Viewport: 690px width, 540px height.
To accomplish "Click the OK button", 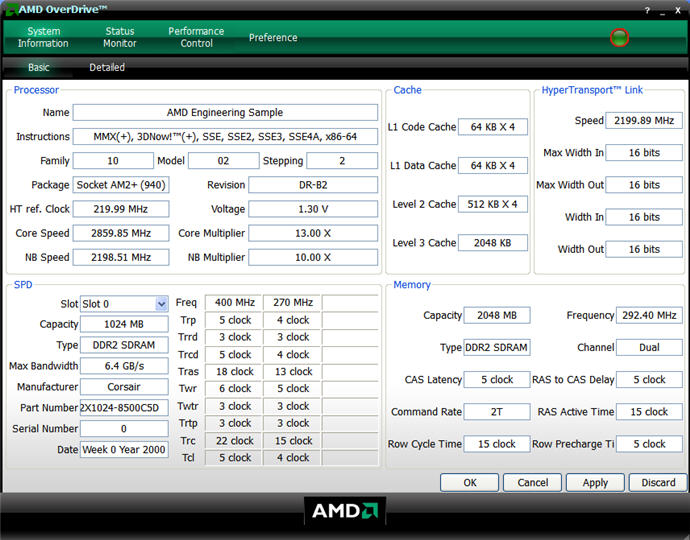I will tap(470, 482).
